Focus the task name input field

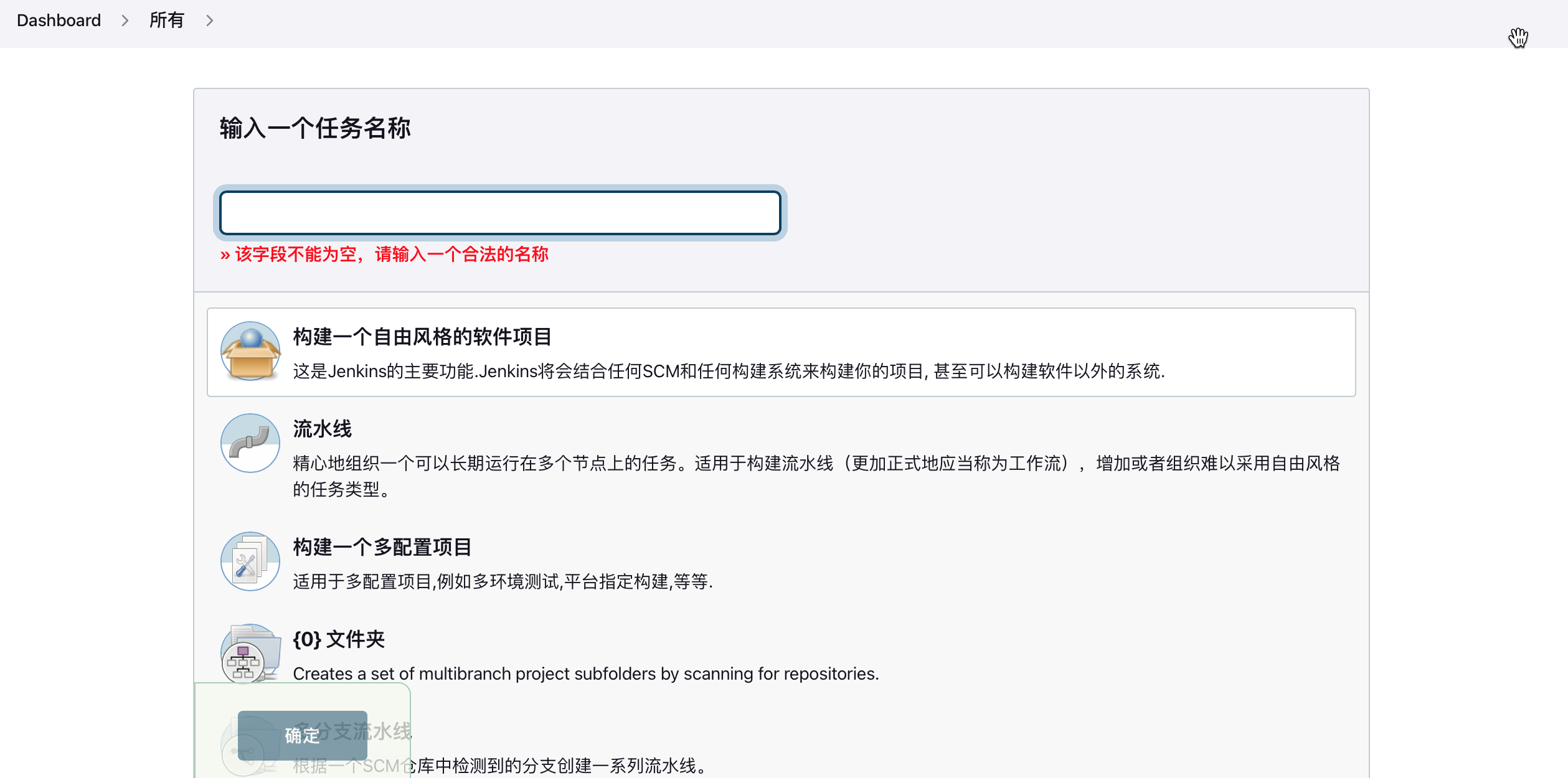click(x=500, y=213)
